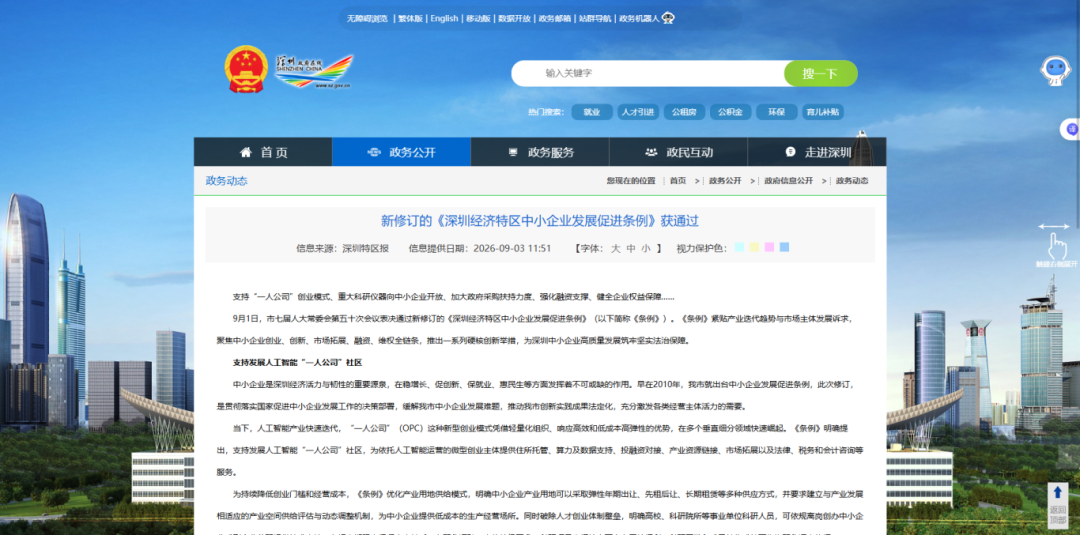Open the 政务机器人 robot icon in top bar
The image size is (1080, 535).
[x=668, y=19]
